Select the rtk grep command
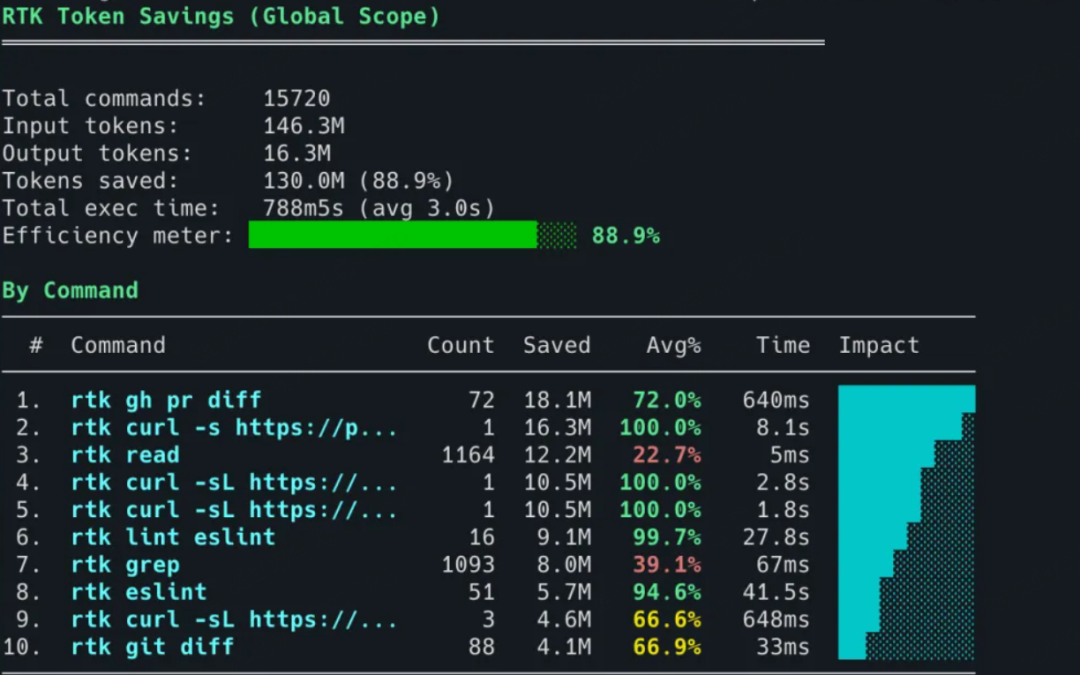 pos(125,565)
